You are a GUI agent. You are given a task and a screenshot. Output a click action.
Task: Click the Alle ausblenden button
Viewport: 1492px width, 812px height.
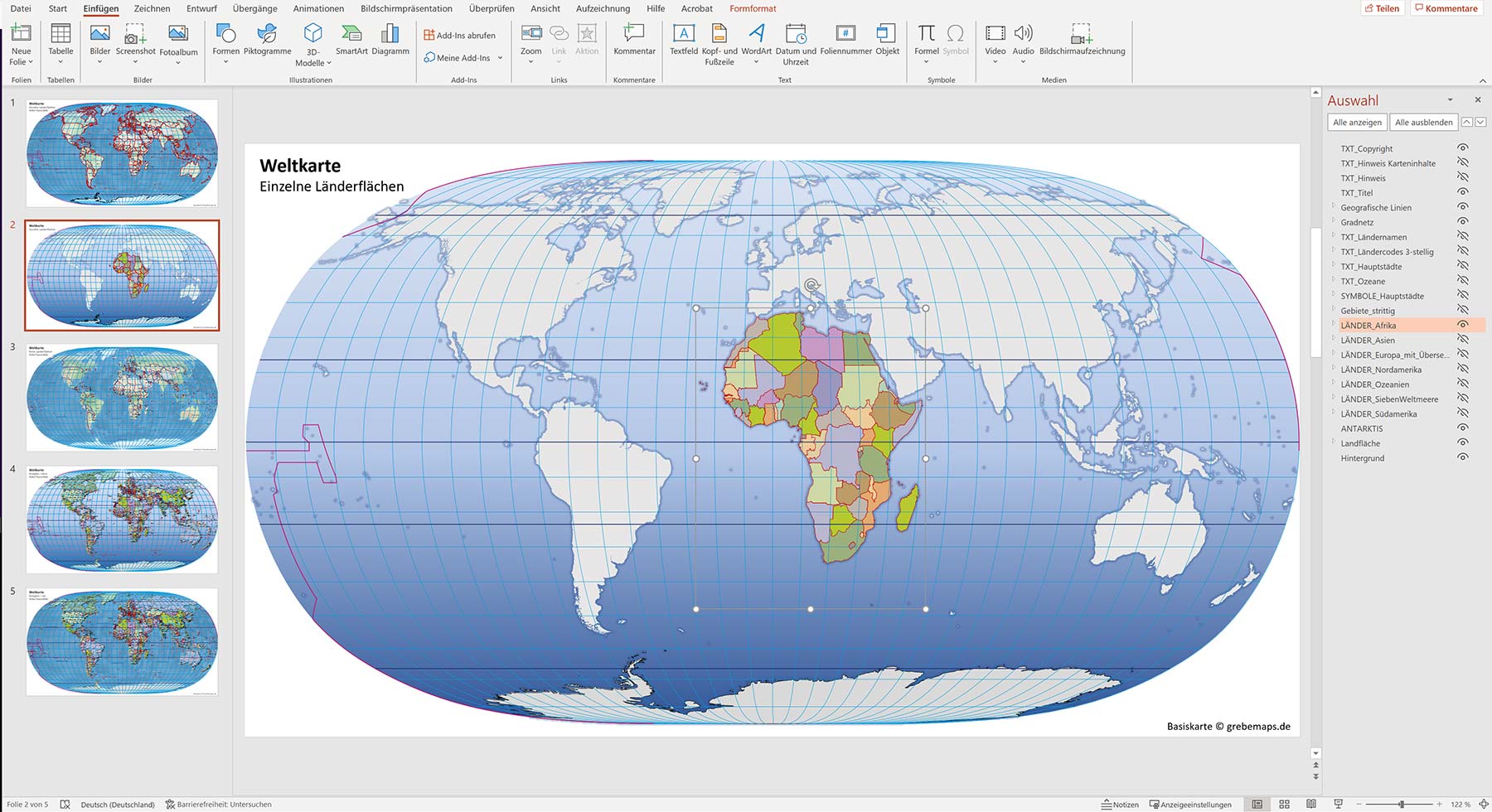(1423, 123)
